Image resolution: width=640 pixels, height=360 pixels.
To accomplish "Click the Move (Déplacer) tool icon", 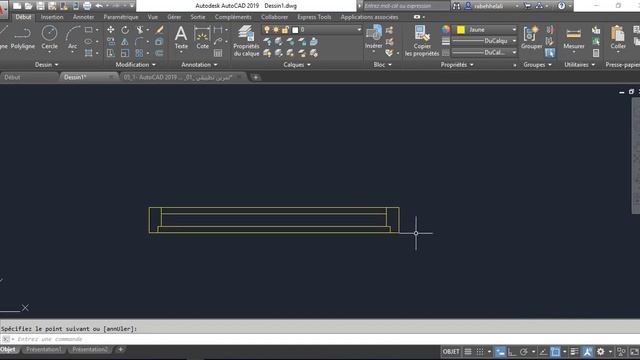I will coord(111,30).
